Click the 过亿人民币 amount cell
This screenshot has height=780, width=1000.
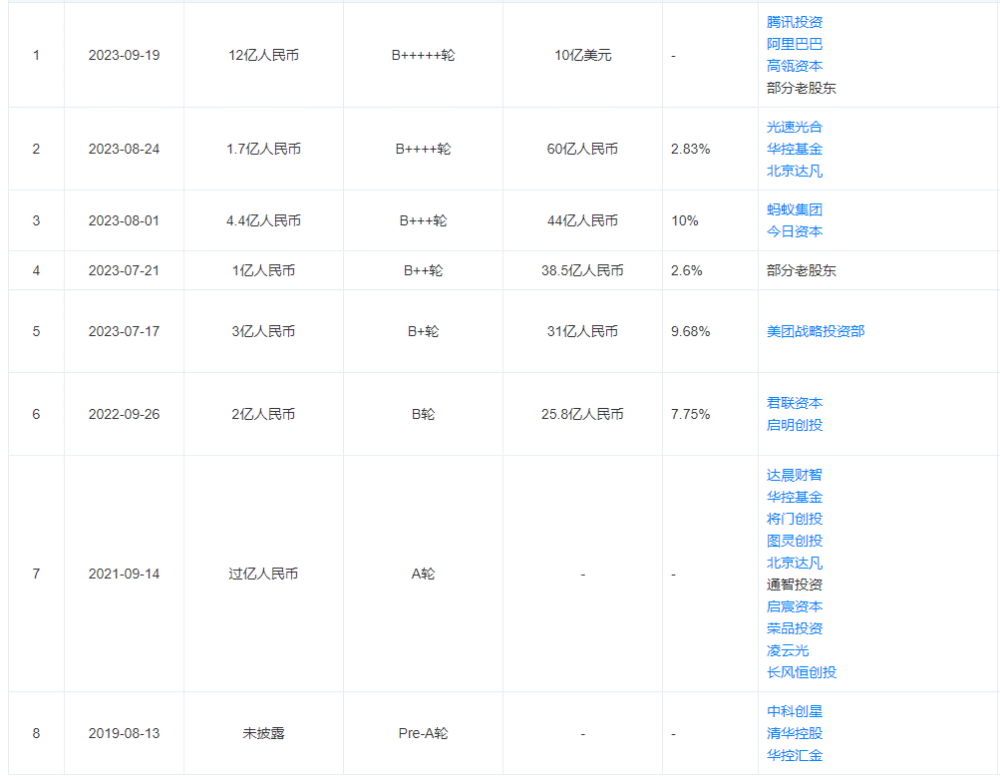[263, 574]
